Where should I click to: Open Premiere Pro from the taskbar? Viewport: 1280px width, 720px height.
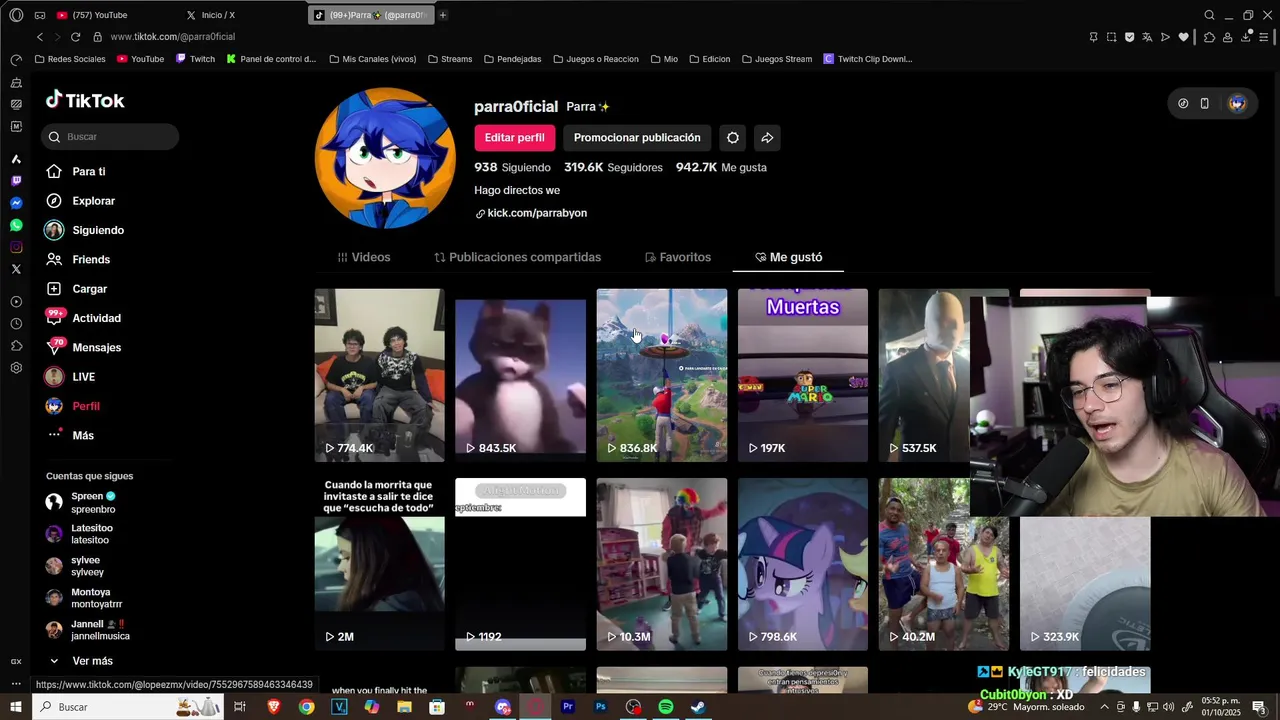tap(568, 707)
